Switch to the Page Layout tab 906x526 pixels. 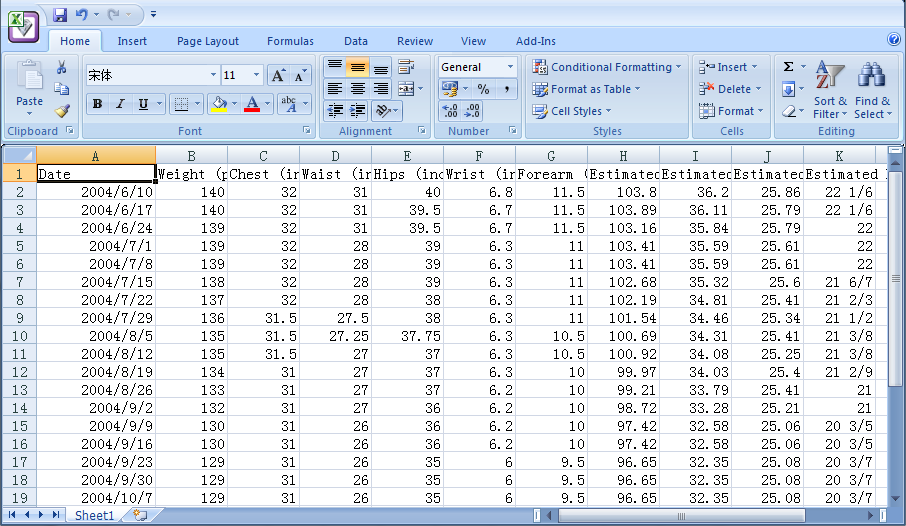coord(207,41)
